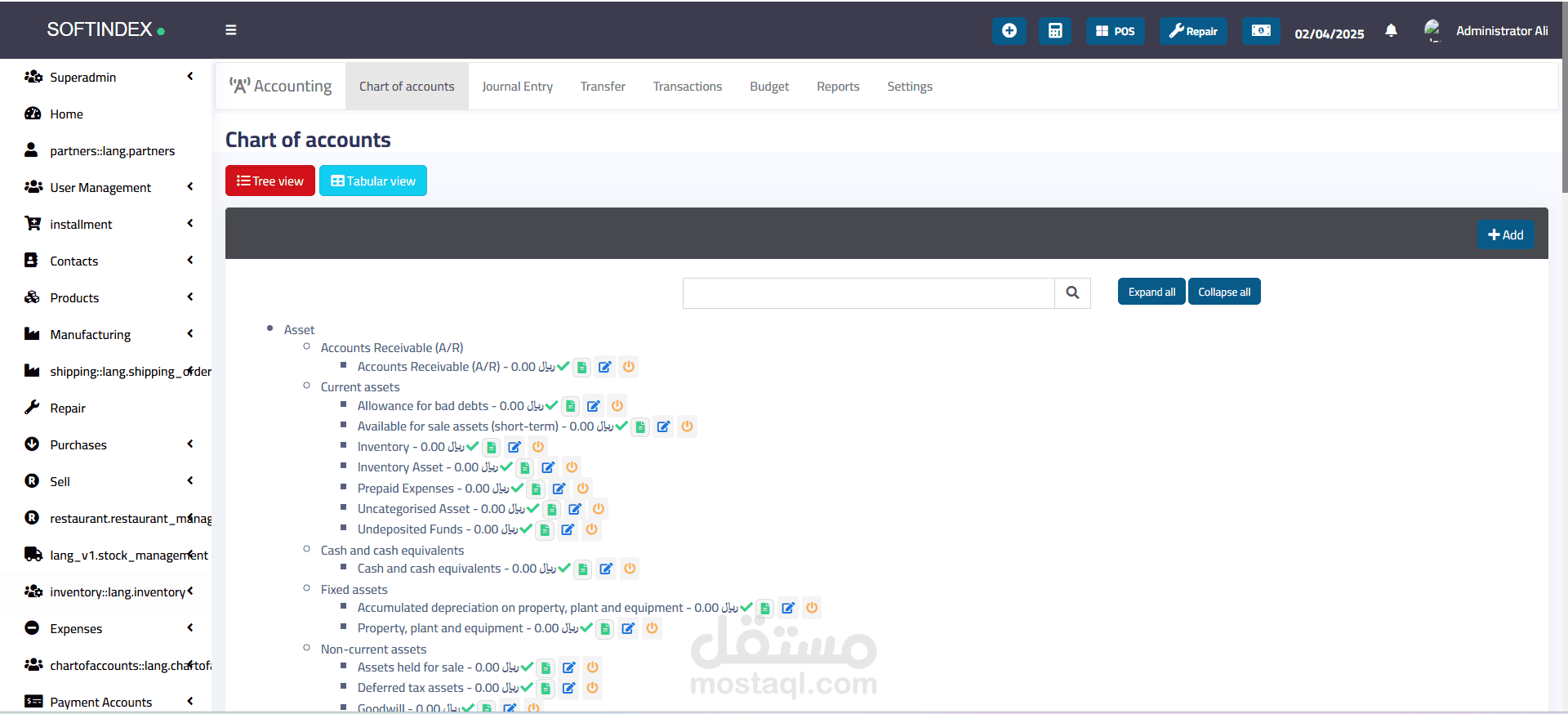This screenshot has height=714, width=1568.
Task: Deactivate Allowance for bad debts account
Action: [617, 406]
